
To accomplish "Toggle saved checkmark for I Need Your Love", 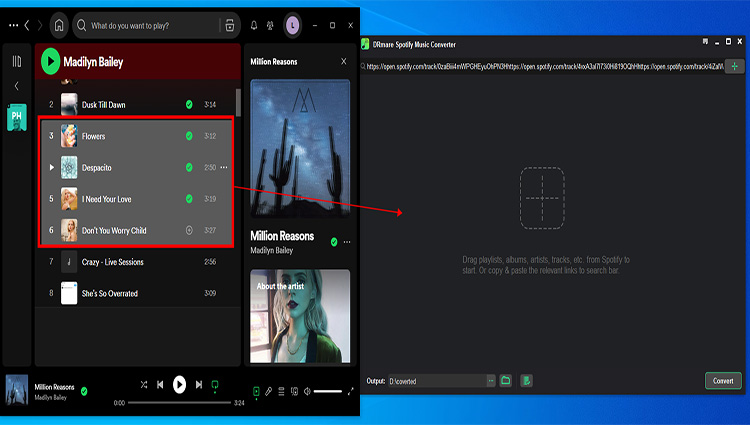I will pos(189,198).
